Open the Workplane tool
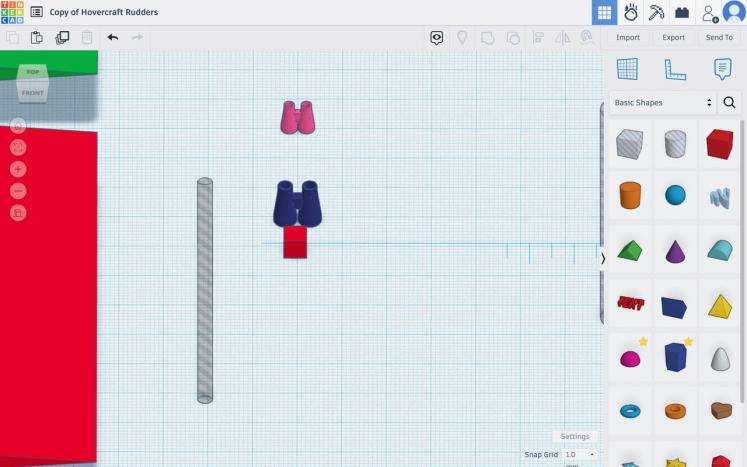747x467 pixels. point(627,69)
